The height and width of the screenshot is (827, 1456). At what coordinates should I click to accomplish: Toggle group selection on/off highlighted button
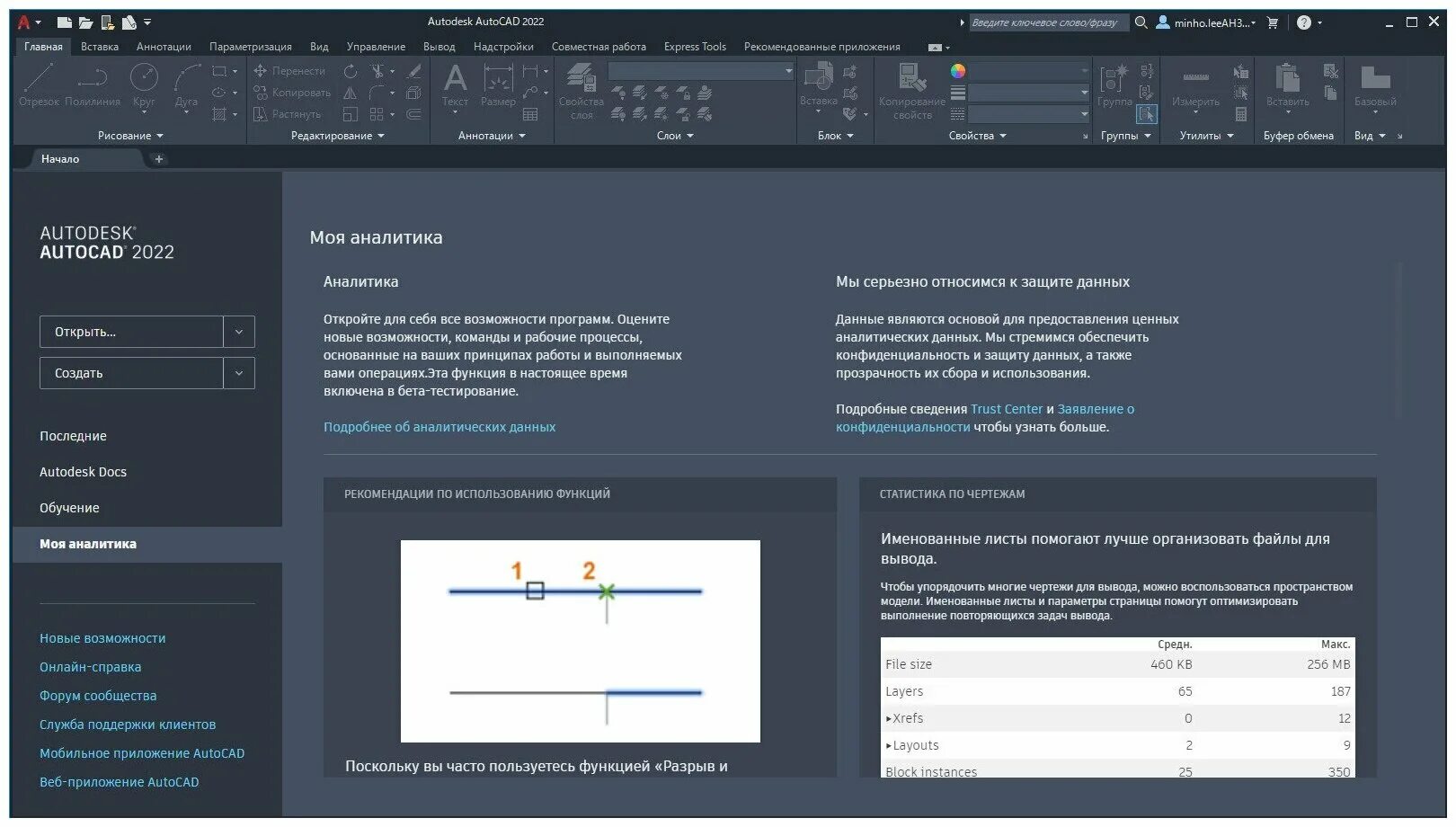click(x=1146, y=114)
